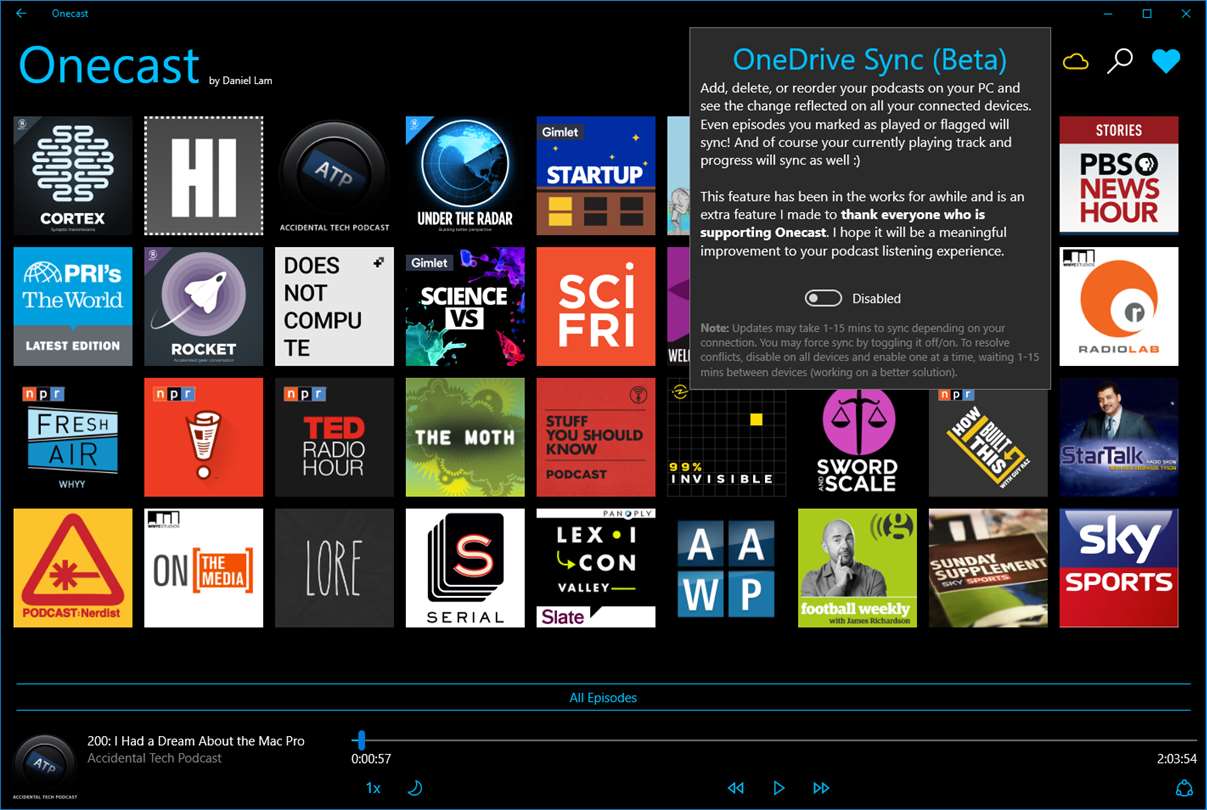The width and height of the screenshot is (1207, 810).
Task: Open Football Weekly podcast tile
Action: point(857,568)
